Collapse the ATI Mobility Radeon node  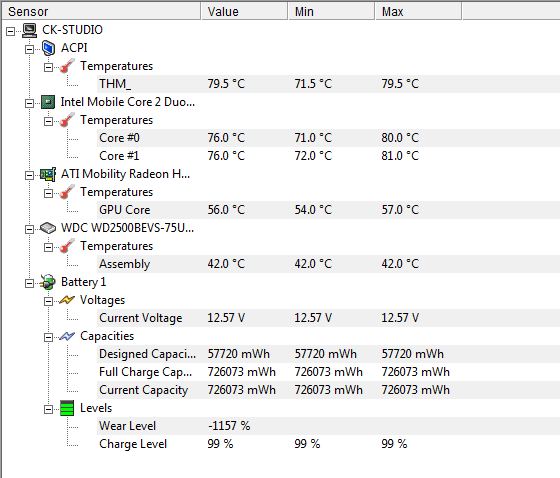pos(29,175)
